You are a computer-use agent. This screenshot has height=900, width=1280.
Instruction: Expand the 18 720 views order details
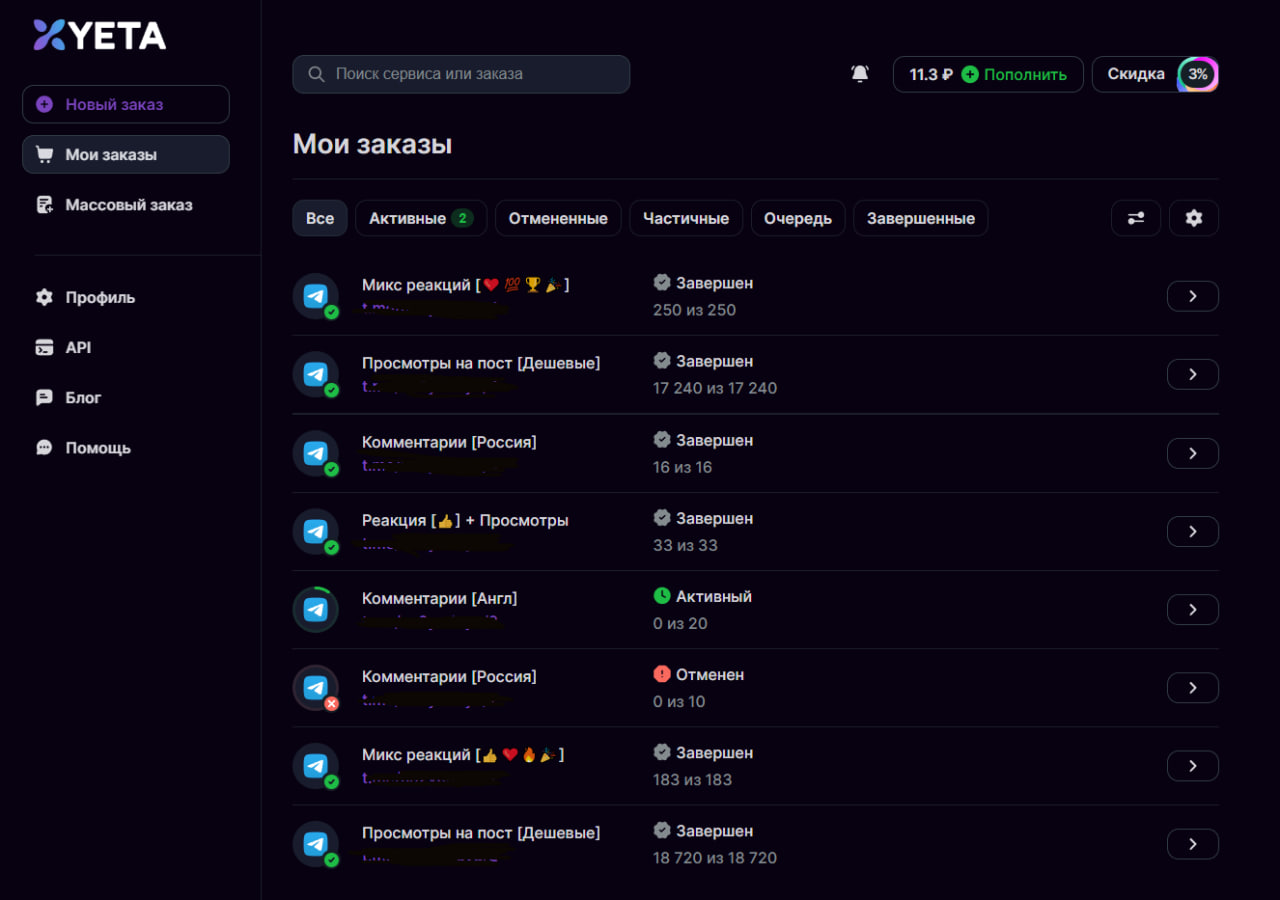point(1192,844)
